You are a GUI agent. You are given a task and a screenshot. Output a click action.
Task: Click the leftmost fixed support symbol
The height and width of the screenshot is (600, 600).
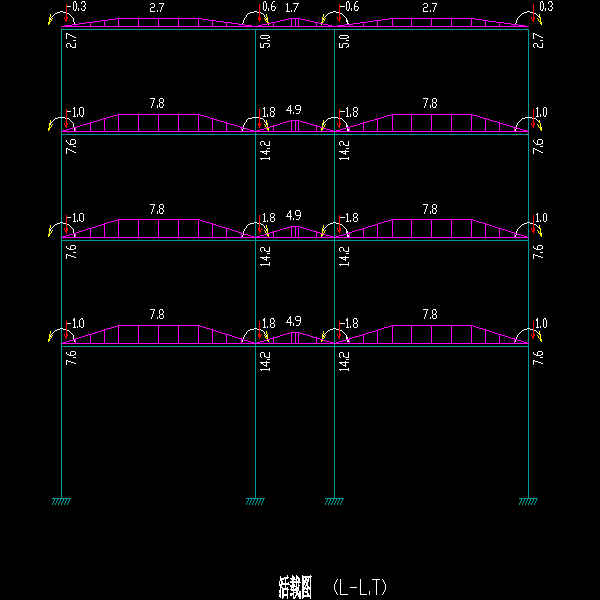(62, 501)
